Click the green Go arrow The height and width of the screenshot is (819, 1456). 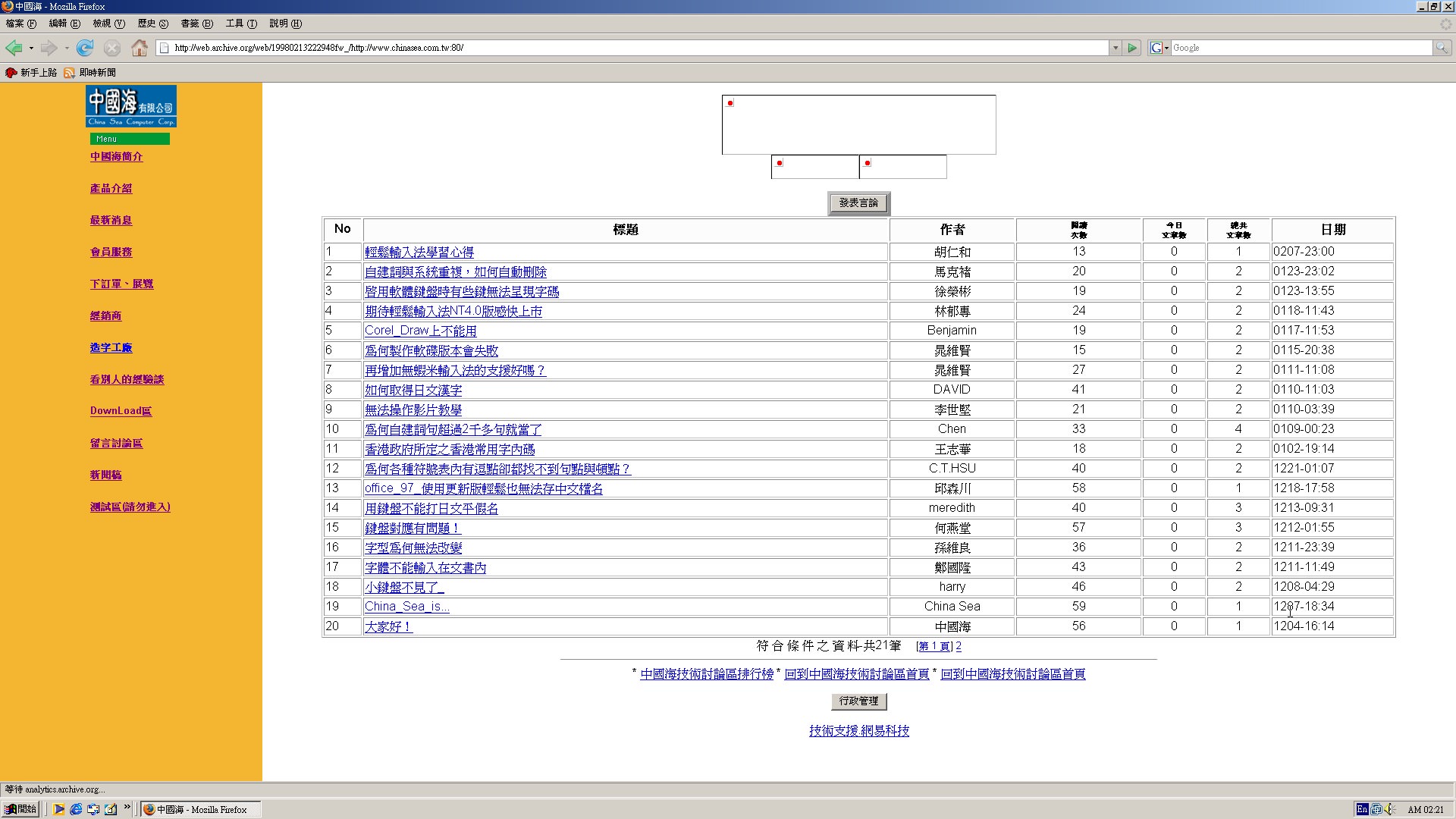point(1132,48)
